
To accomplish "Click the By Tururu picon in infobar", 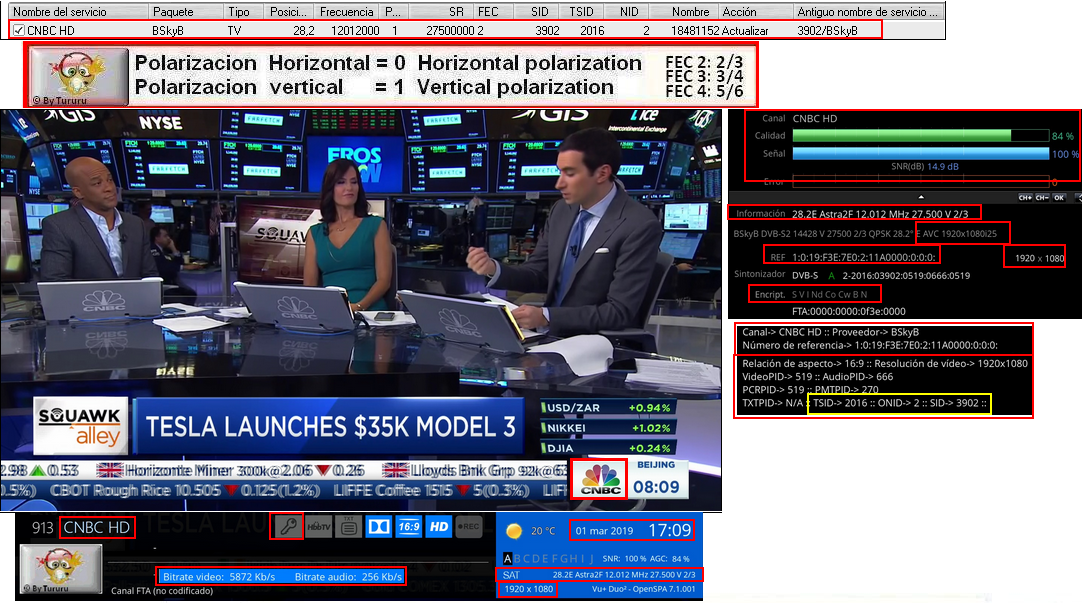I will click(x=61, y=569).
